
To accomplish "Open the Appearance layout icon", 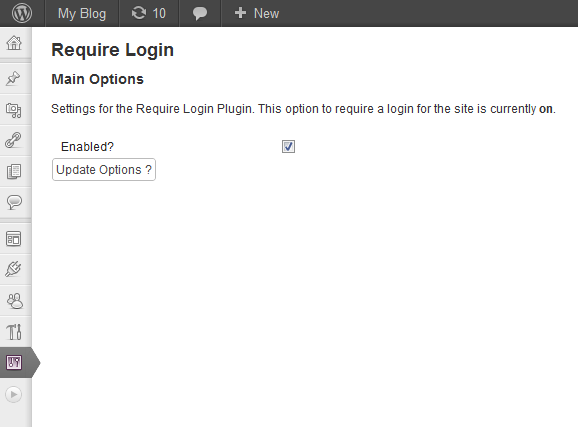I will coord(14,239).
